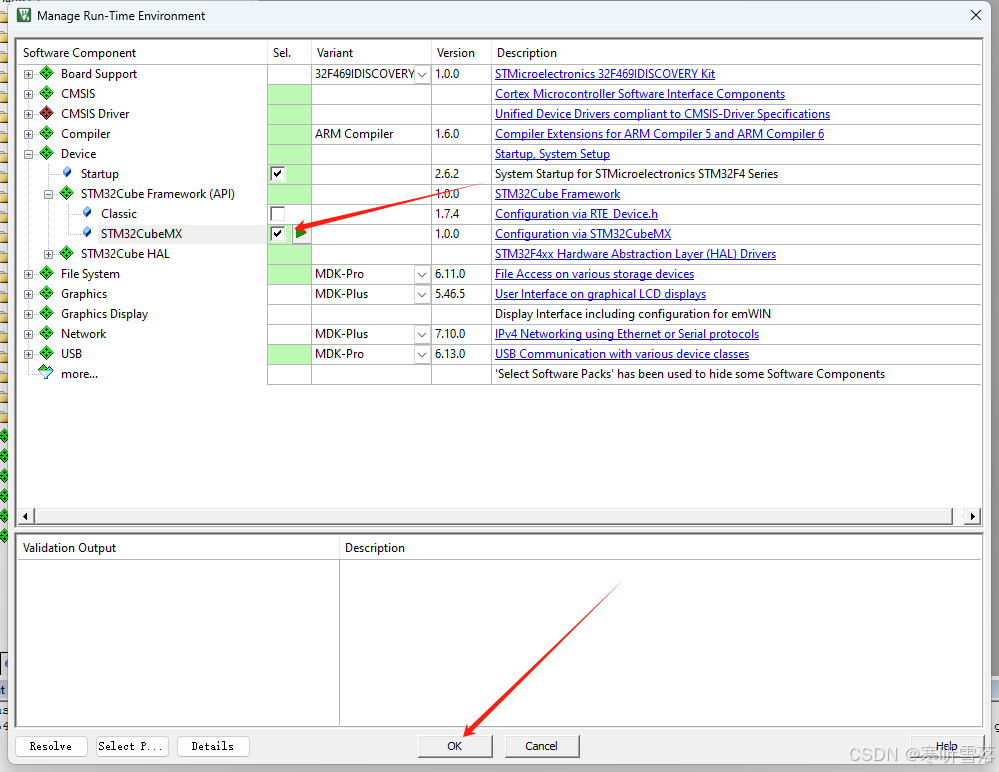
Task: Click the Compiler component icon
Action: (x=47, y=133)
